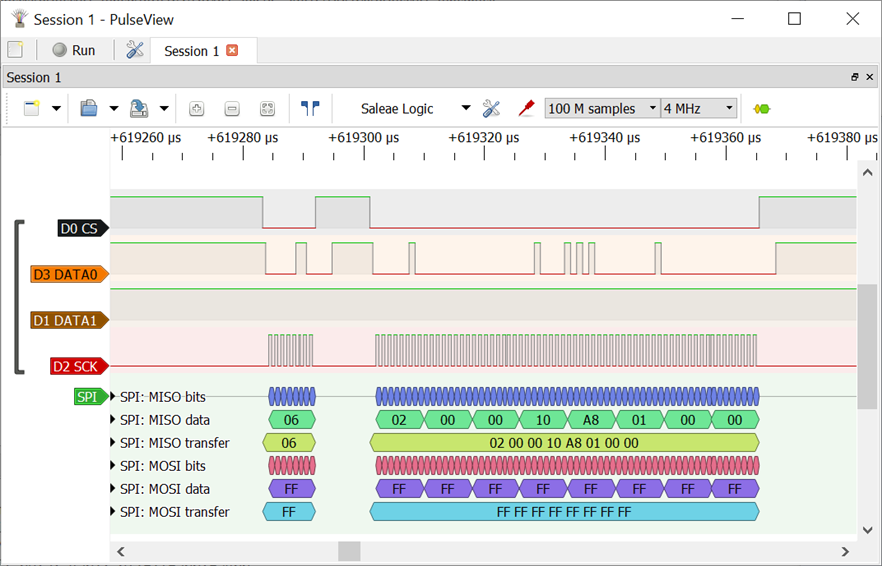Open the channels probe icon

[x=526, y=109]
